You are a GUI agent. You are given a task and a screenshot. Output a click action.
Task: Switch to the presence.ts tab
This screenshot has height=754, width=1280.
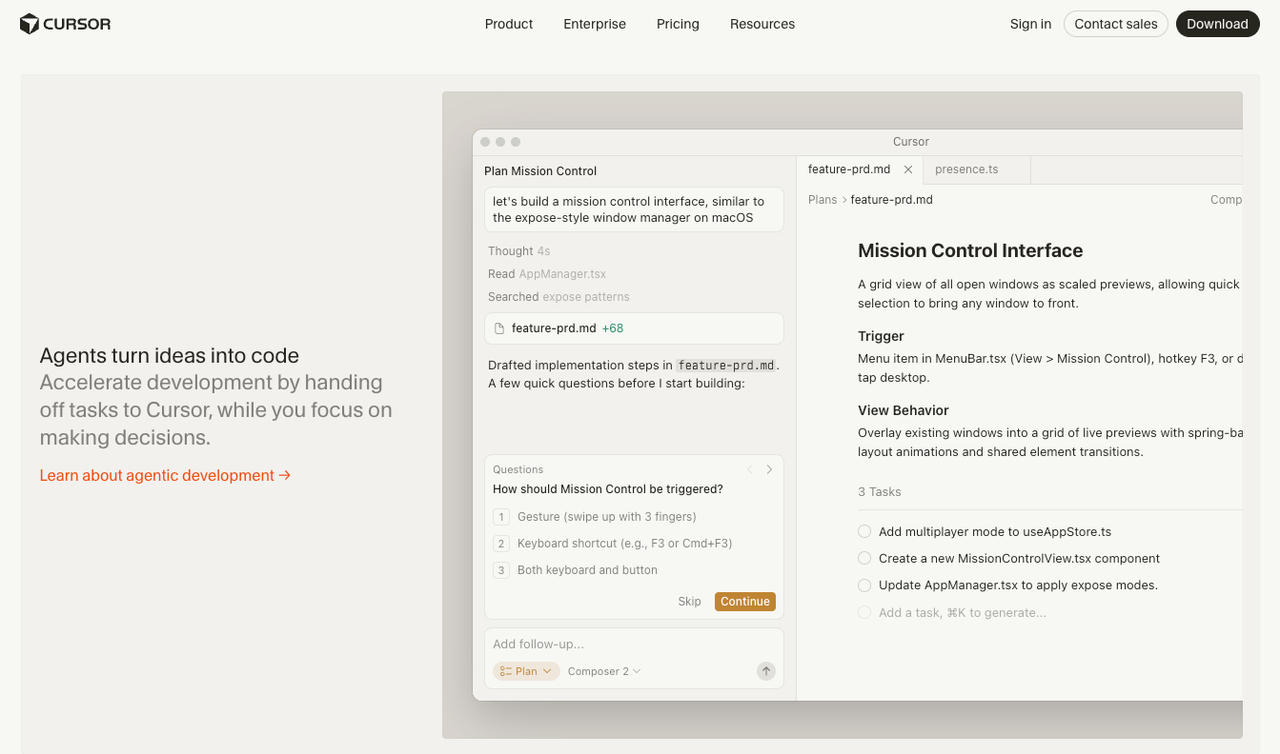click(966, 169)
